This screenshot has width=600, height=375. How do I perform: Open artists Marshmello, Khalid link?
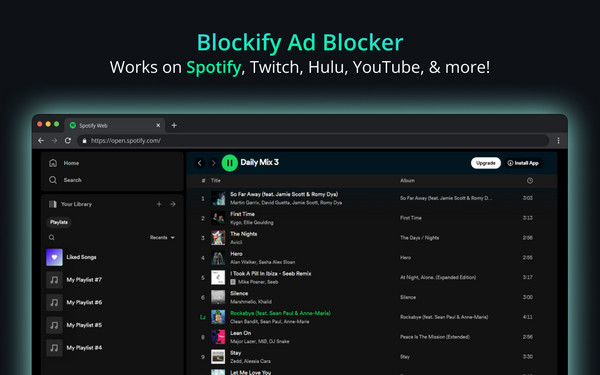point(251,302)
